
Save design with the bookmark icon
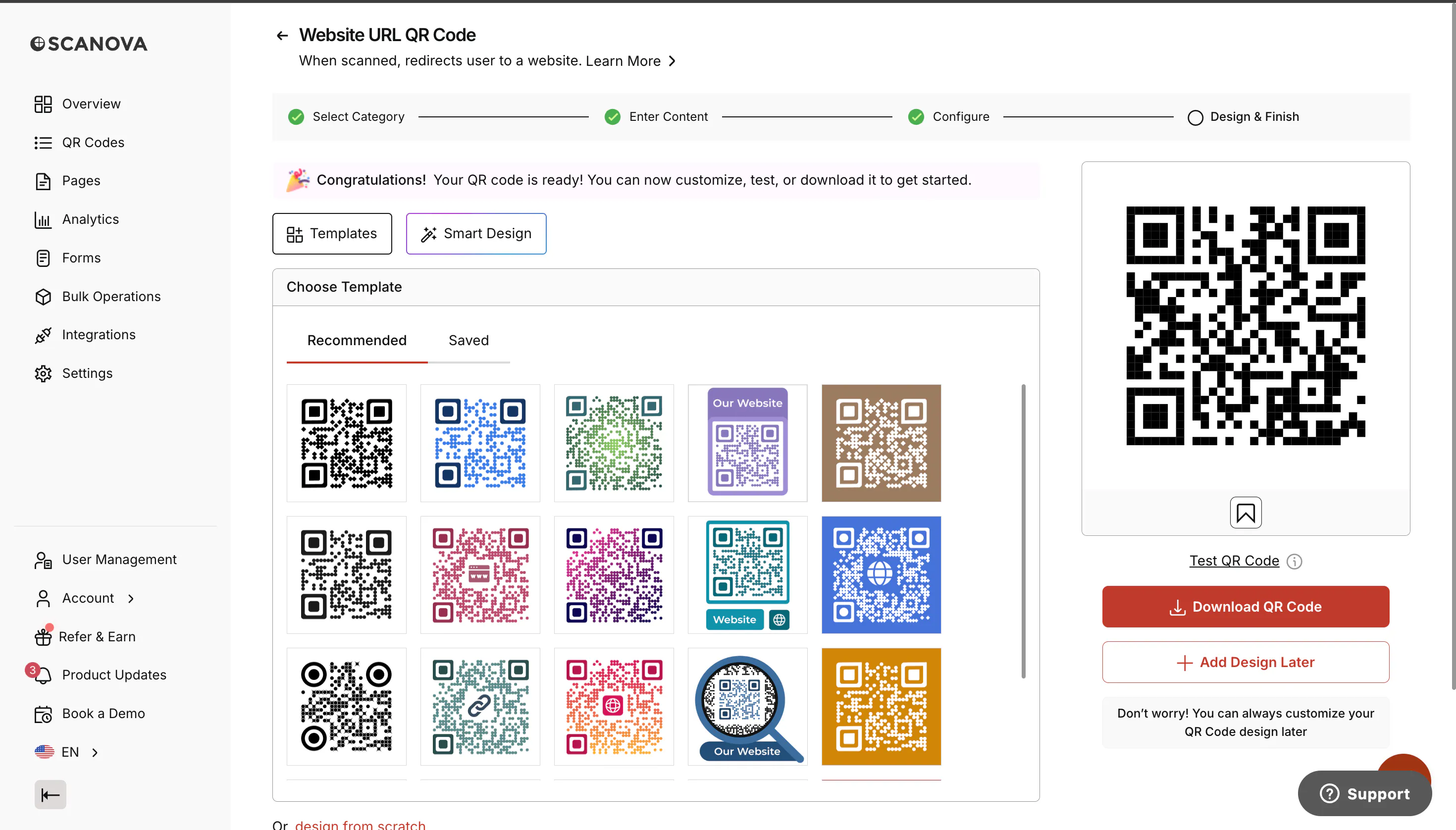click(x=1245, y=513)
